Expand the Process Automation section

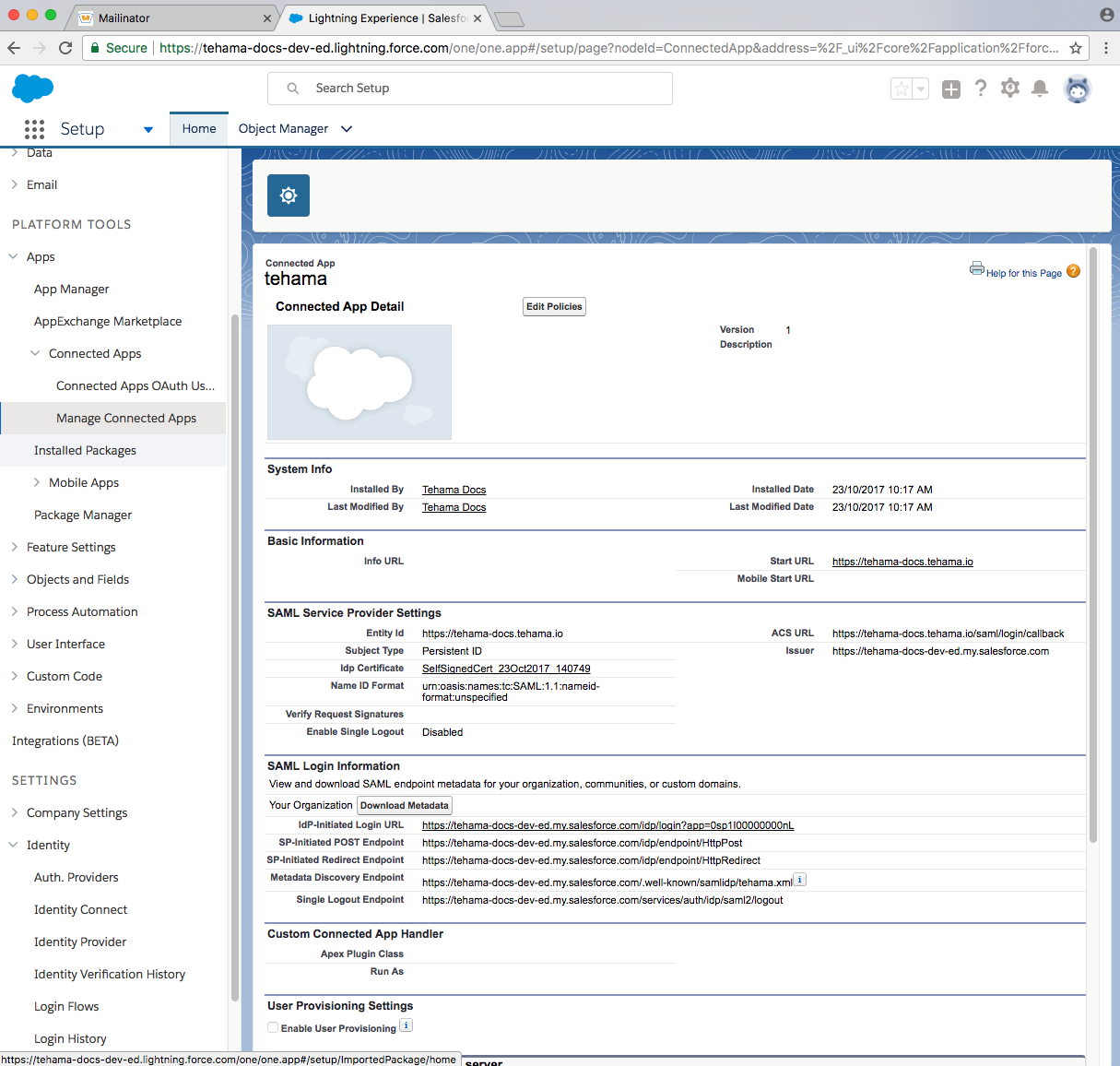pyautogui.click(x=15, y=611)
